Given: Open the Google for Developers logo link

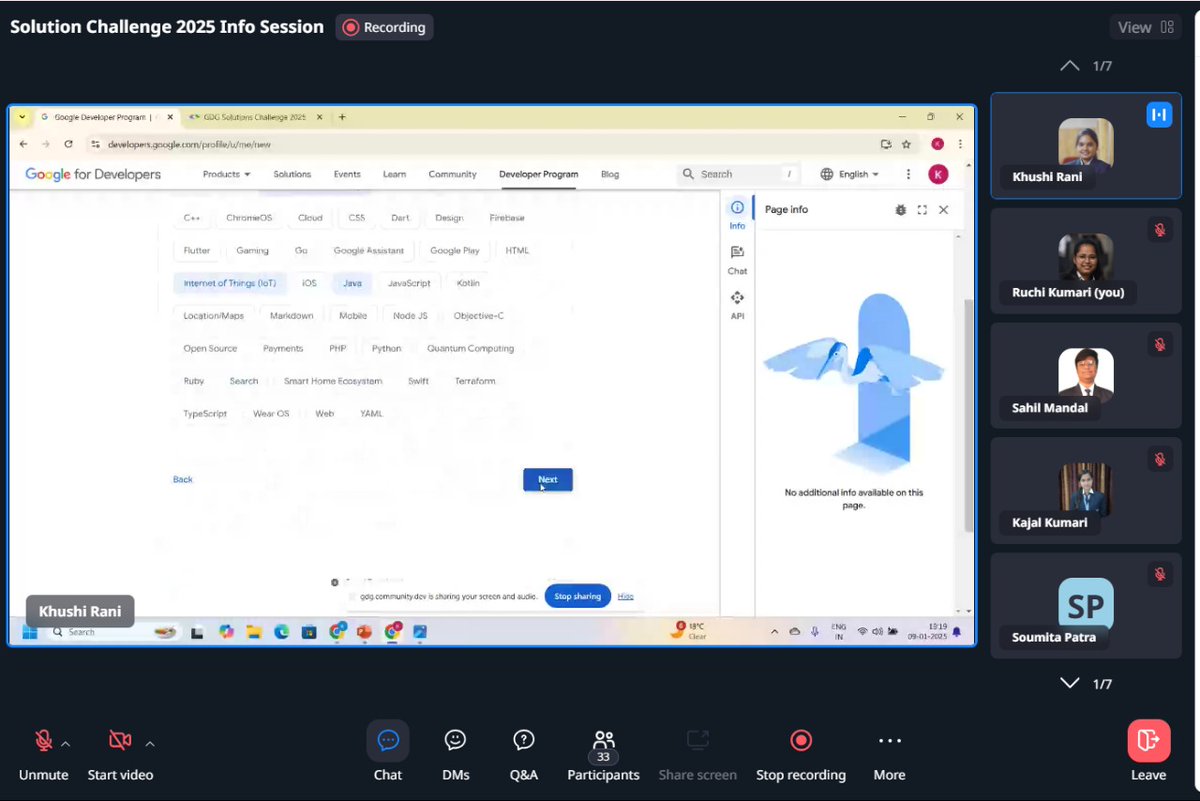Looking at the screenshot, I should pos(93,174).
